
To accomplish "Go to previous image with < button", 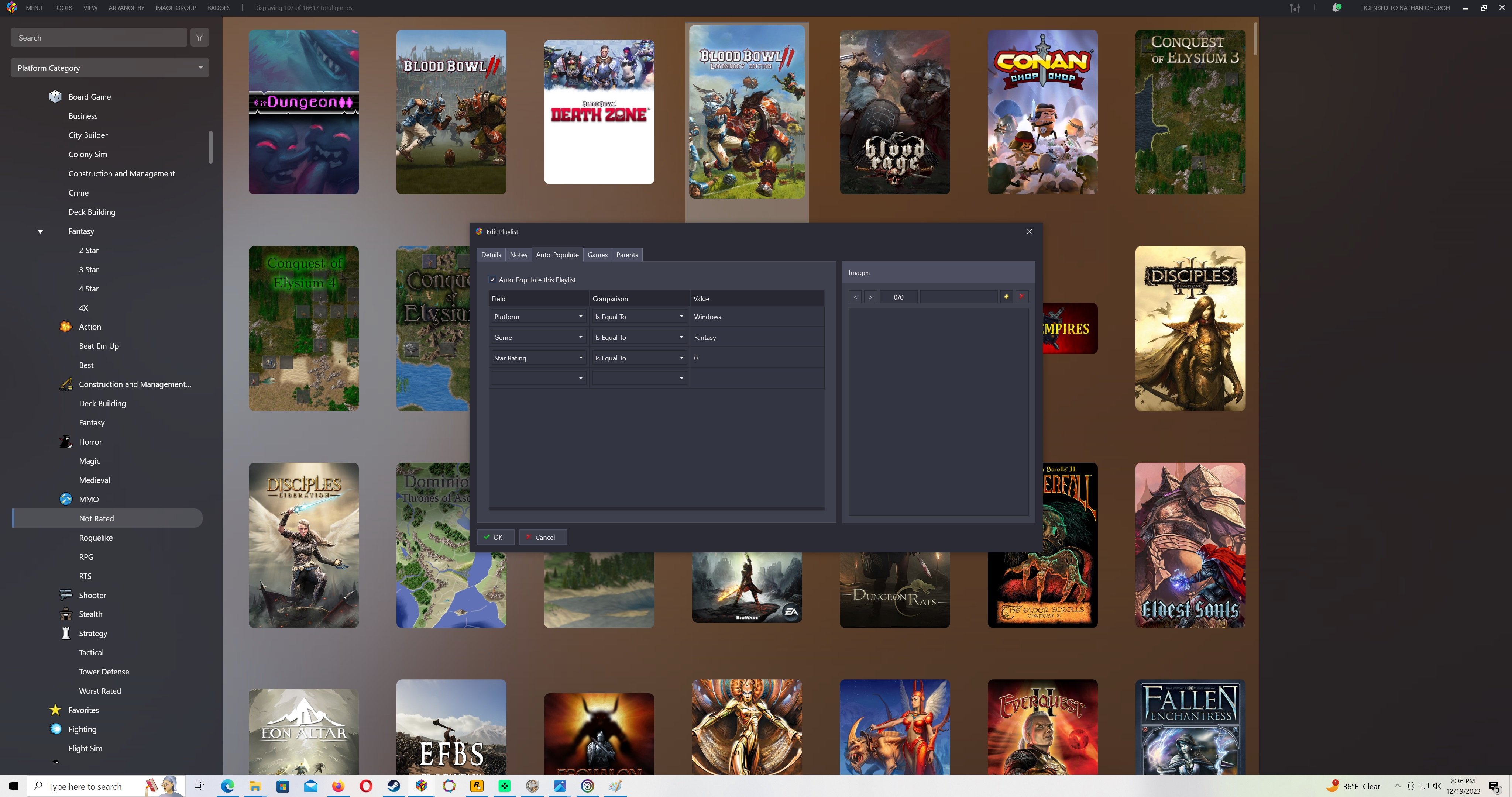I will (x=855, y=297).
